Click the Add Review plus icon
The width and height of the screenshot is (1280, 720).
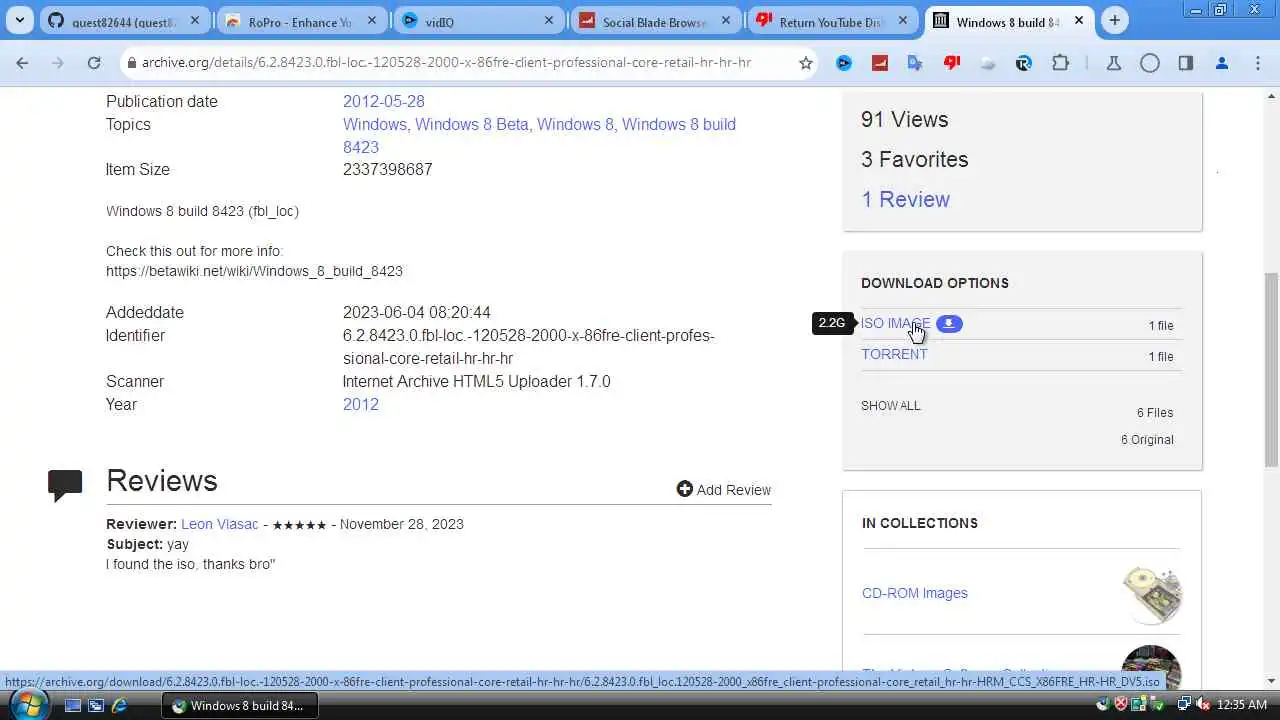pos(684,489)
